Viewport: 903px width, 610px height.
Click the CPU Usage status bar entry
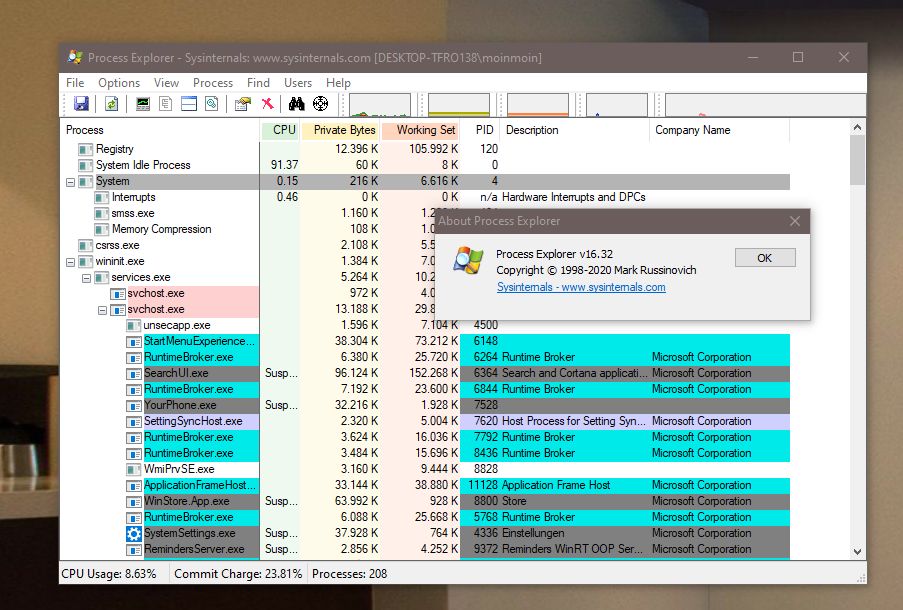point(109,574)
